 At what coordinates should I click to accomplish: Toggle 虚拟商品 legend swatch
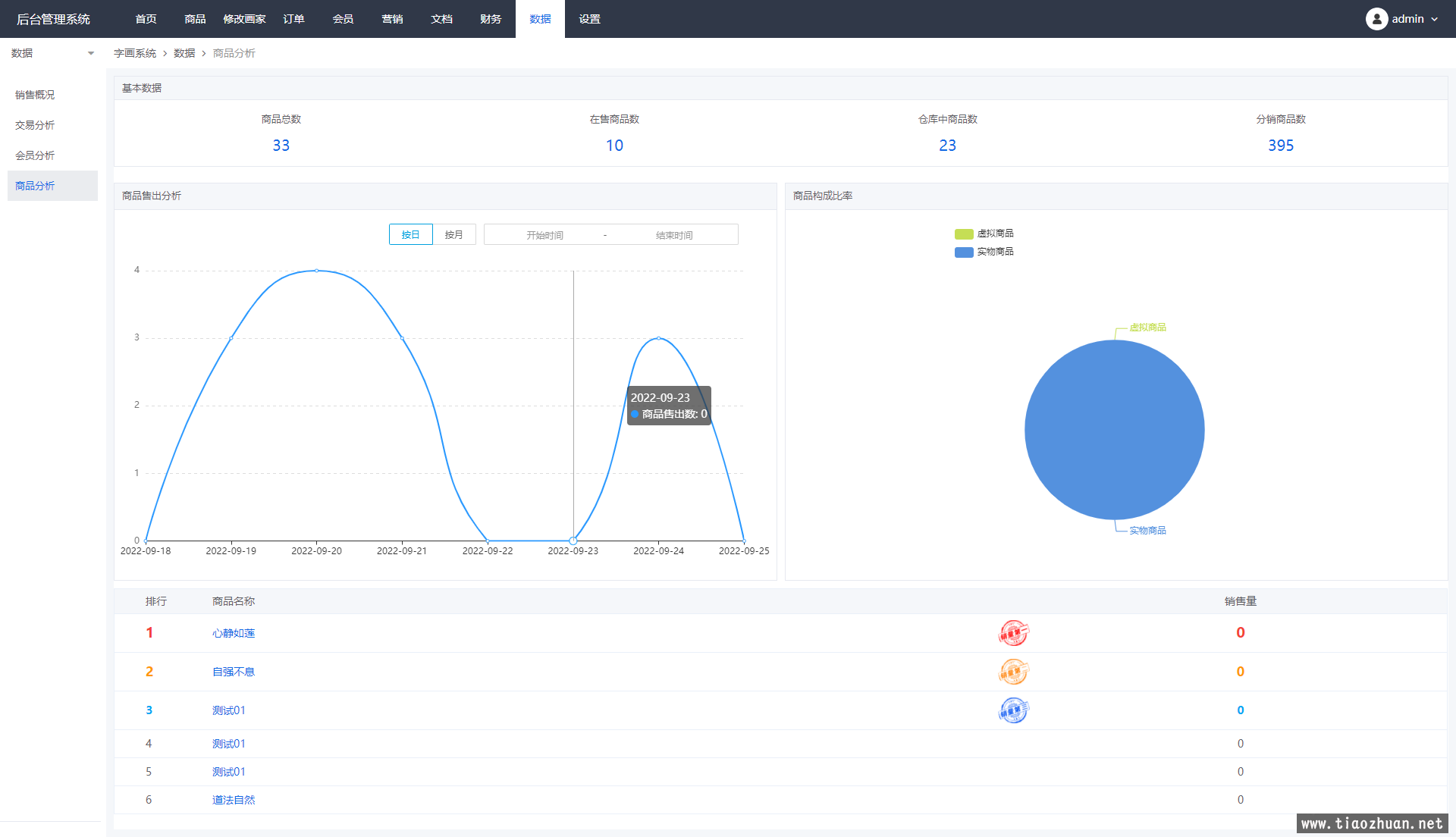coord(964,234)
